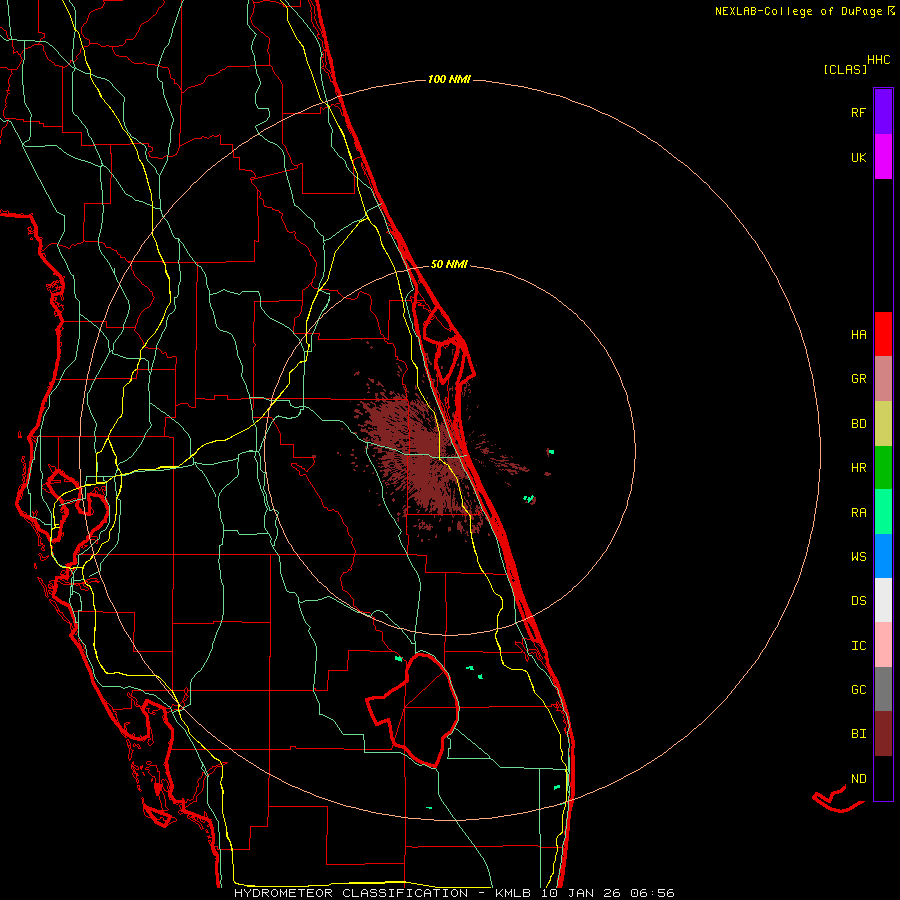Click the UK legend label
The image size is (900, 900).
tap(858, 157)
